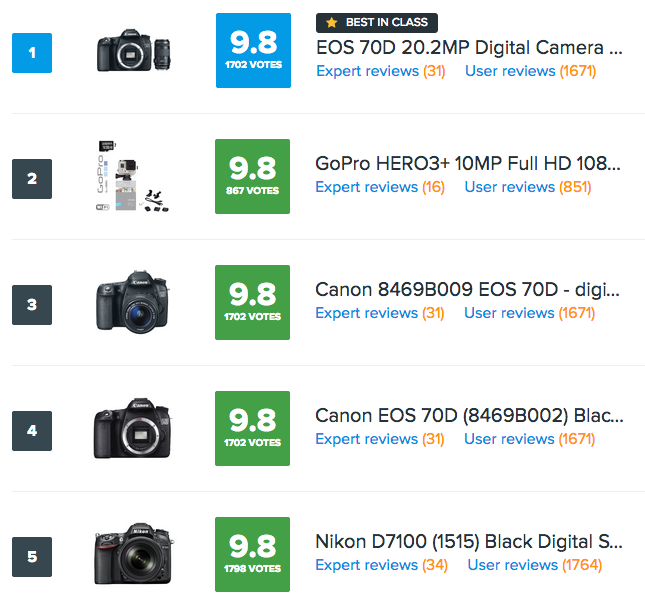Open the Canon 8469B009 EOS 70D title
The image size is (645, 613).
(x=468, y=290)
